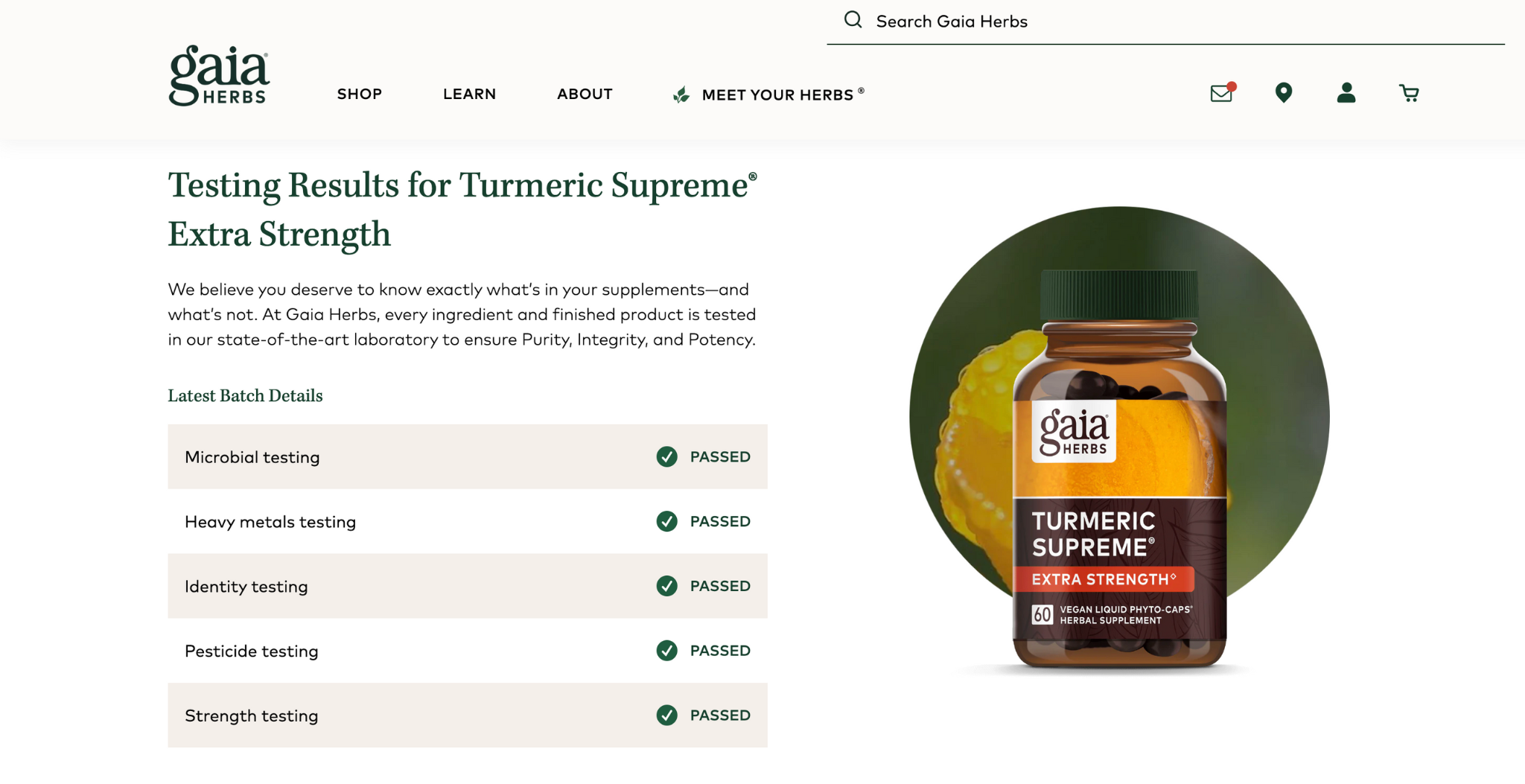
Task: Click the Microbial testing passed checkmark
Action: 667,456
